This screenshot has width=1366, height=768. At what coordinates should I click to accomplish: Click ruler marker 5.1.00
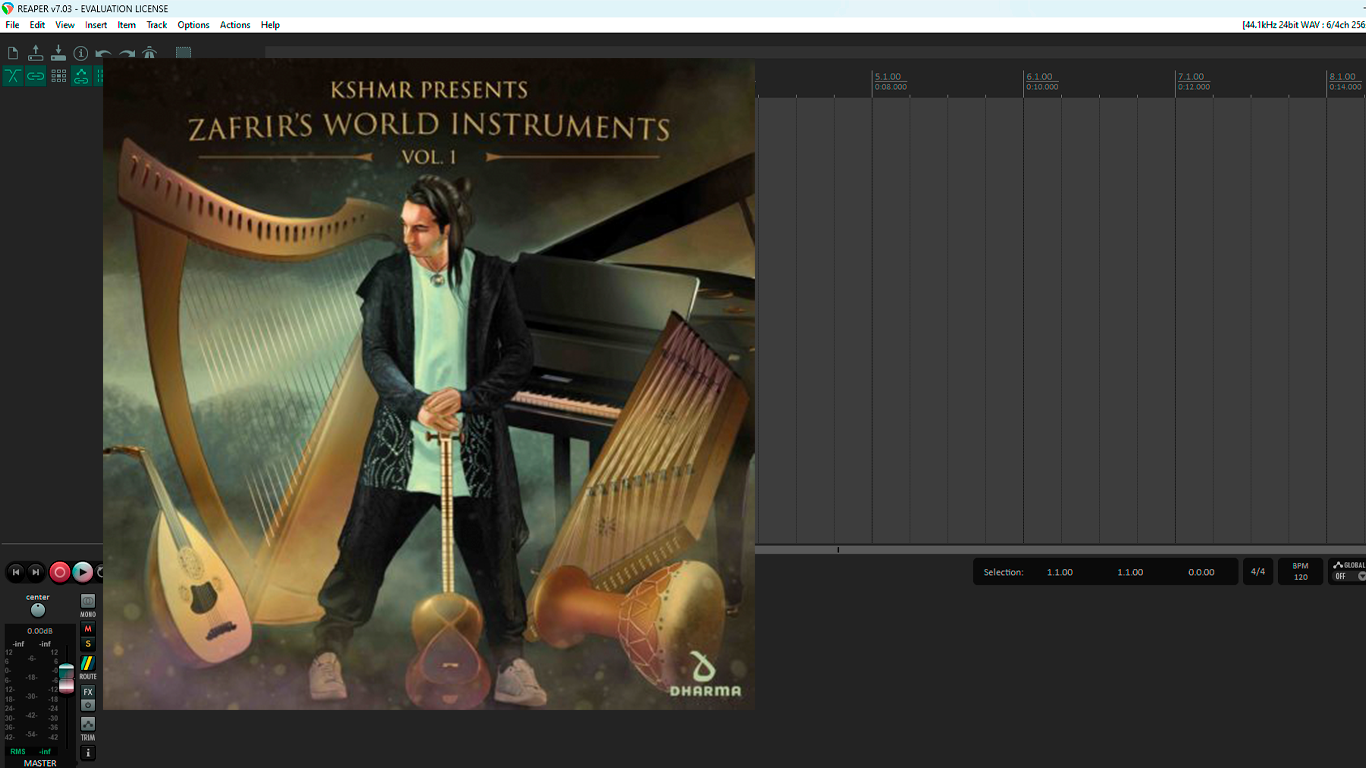click(x=888, y=77)
